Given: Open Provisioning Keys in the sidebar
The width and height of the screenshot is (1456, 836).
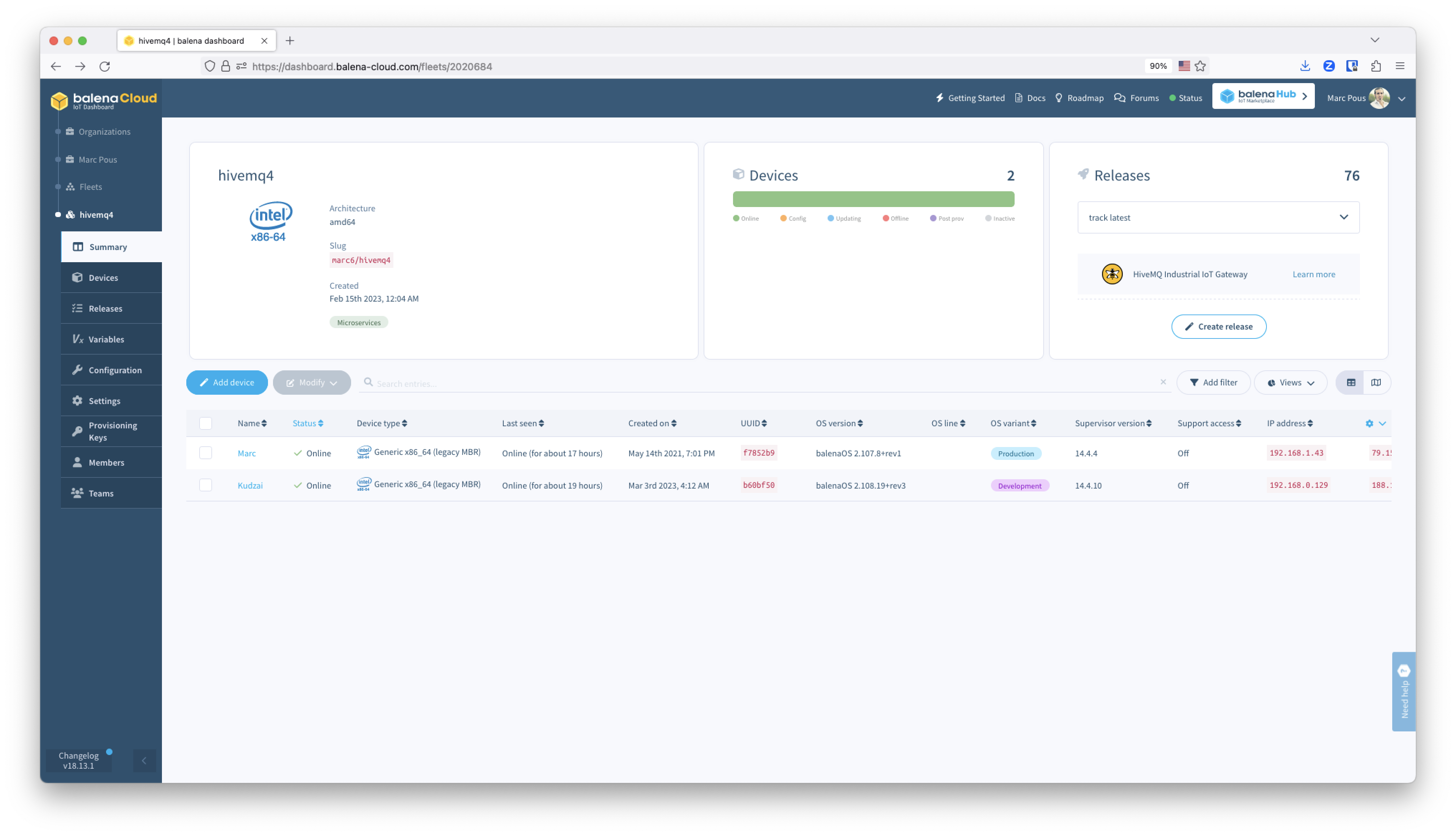Looking at the screenshot, I should click(x=112, y=431).
